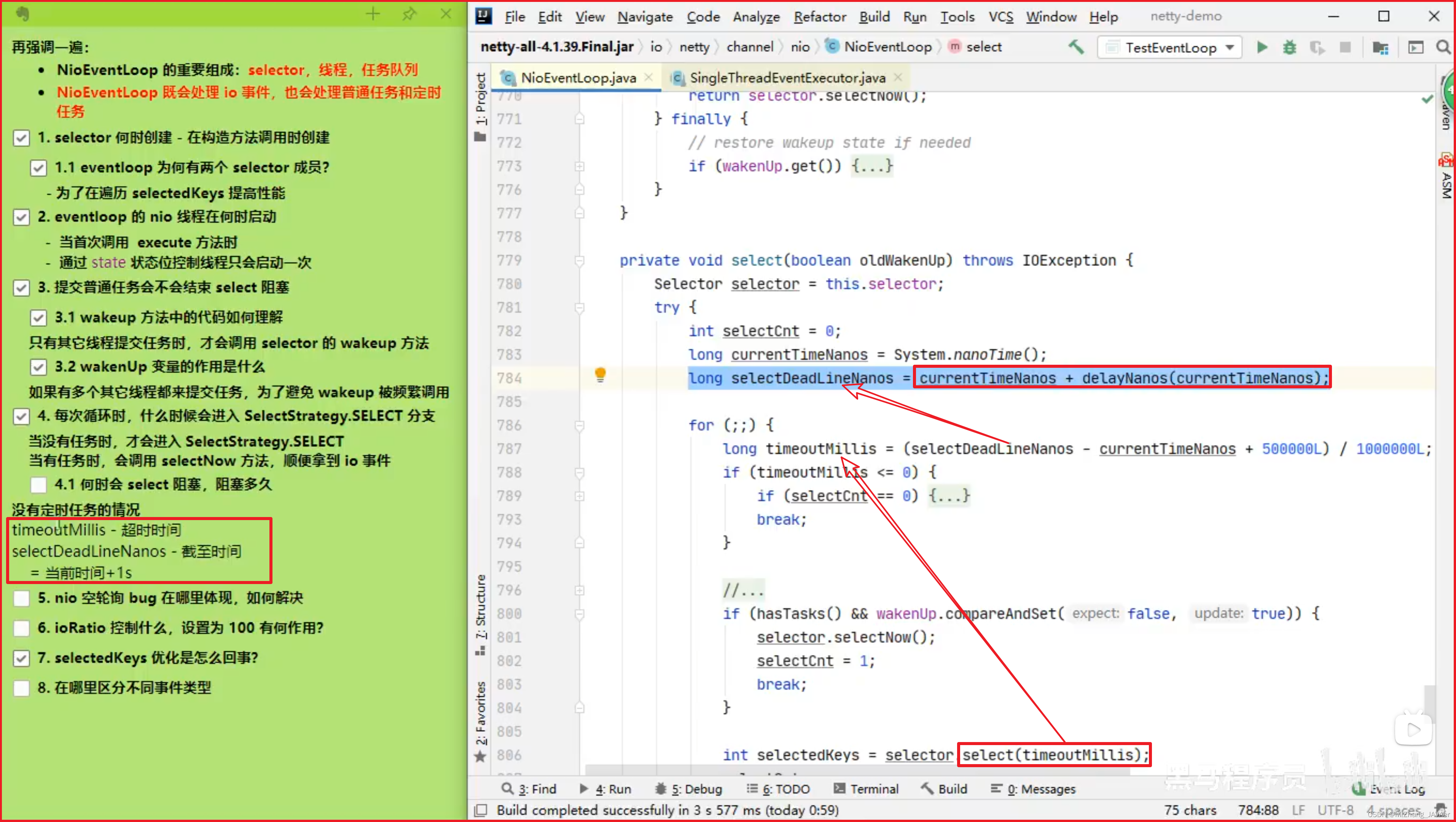The height and width of the screenshot is (822, 1456).
Task: Start debugging with the bug icon
Action: click(1289, 48)
